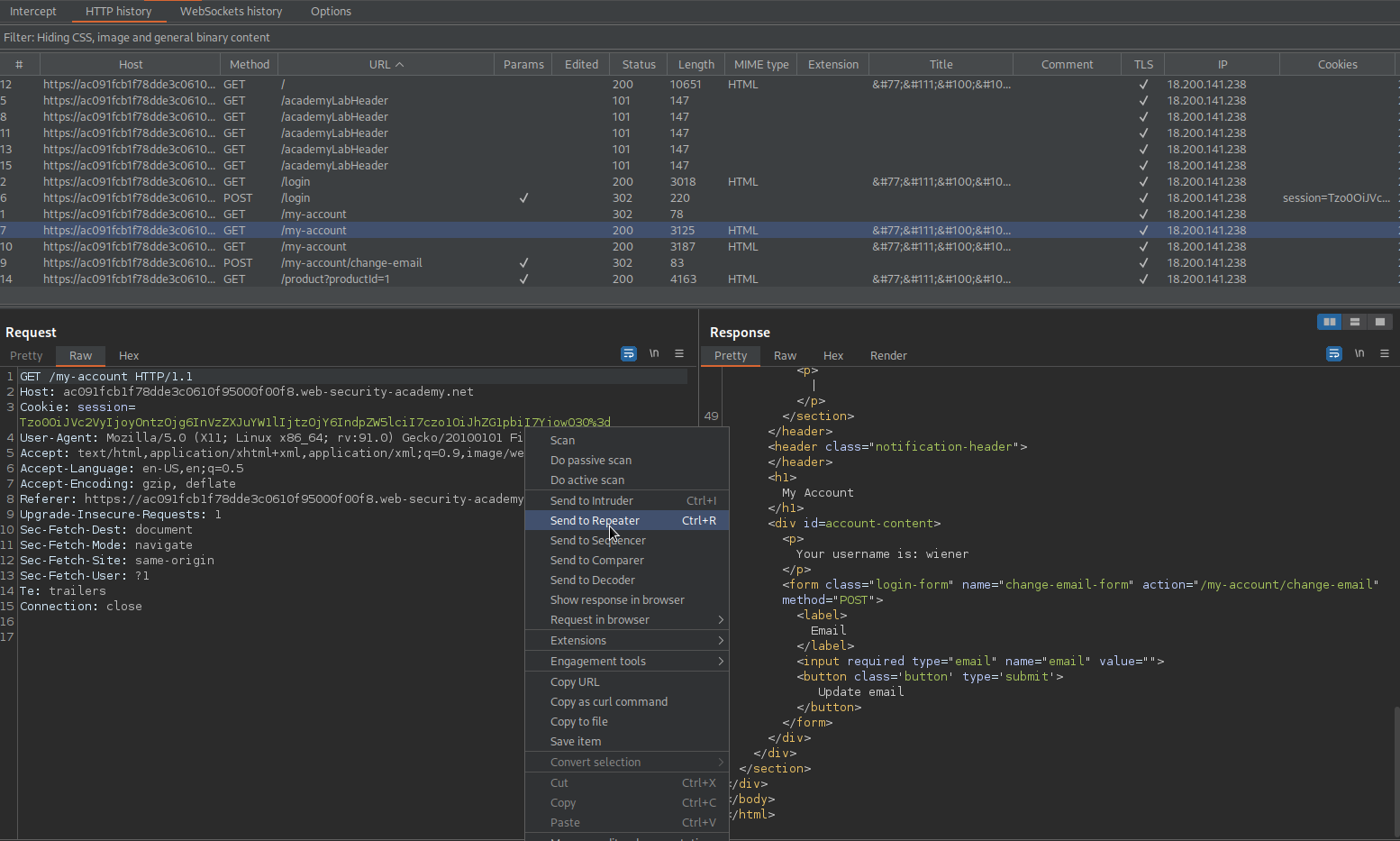The height and width of the screenshot is (841, 1400).
Task: Sort history by TLS column header
Action: pos(1143,65)
